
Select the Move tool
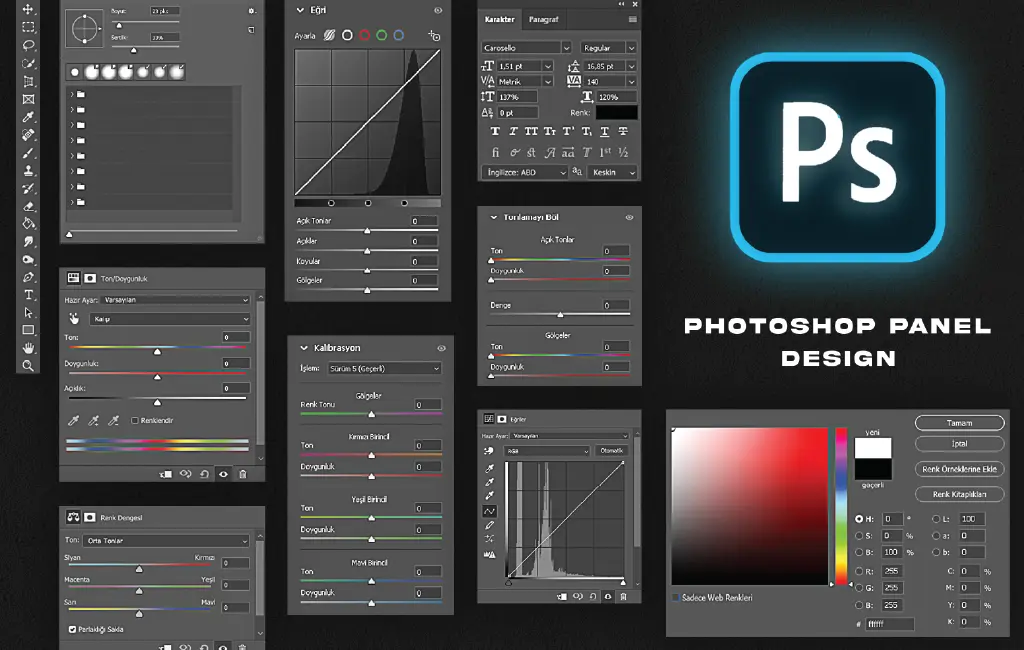[x=28, y=10]
